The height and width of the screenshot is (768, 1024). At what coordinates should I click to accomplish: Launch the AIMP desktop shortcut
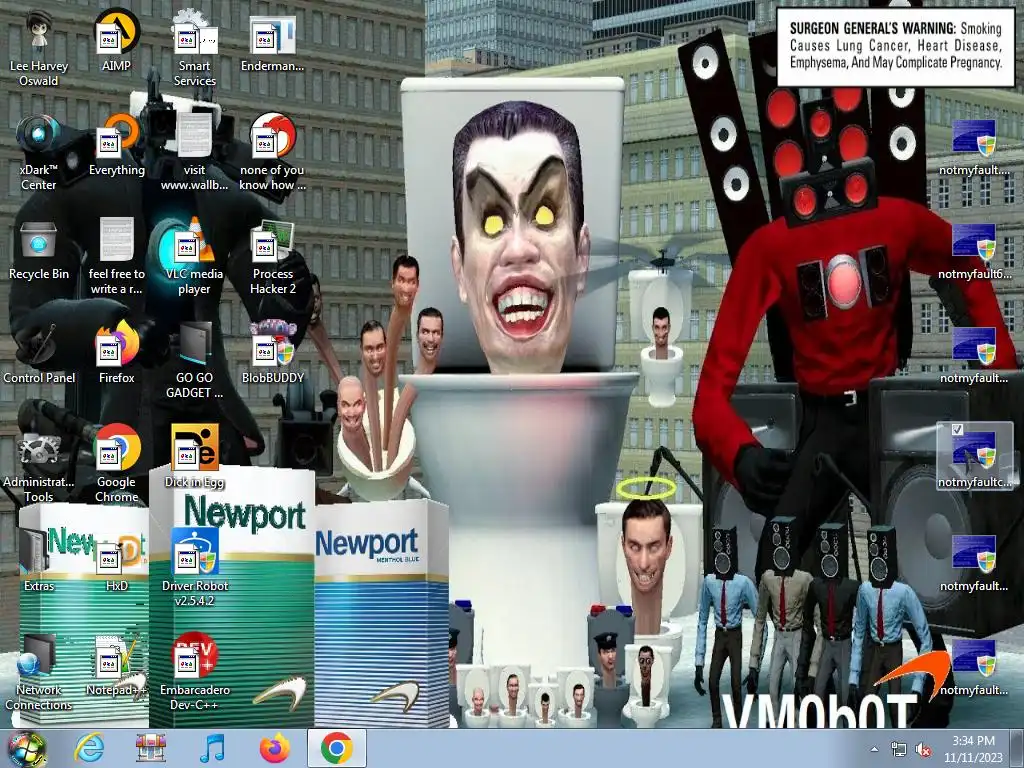click(x=116, y=41)
